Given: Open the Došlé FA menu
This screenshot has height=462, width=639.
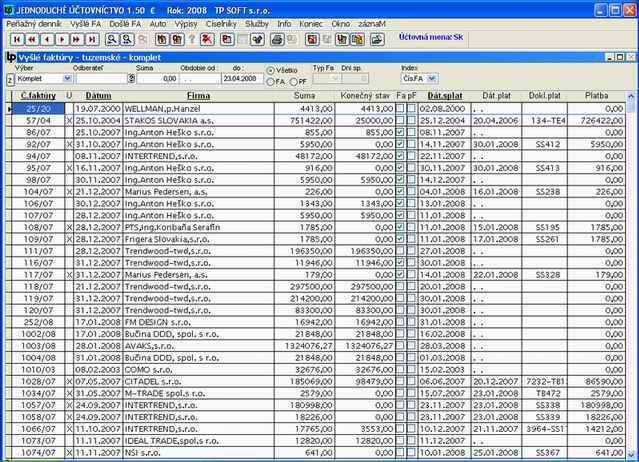Looking at the screenshot, I should [125, 24].
